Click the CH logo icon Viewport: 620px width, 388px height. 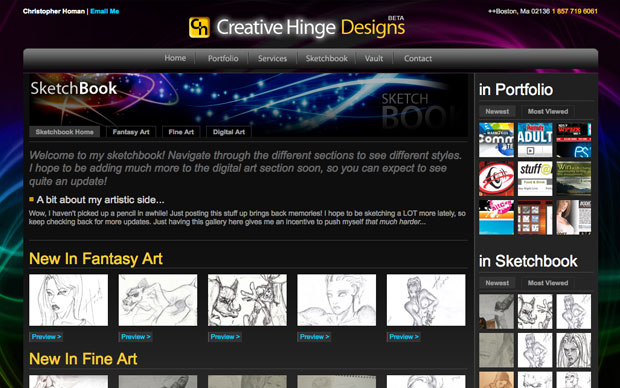point(199,27)
